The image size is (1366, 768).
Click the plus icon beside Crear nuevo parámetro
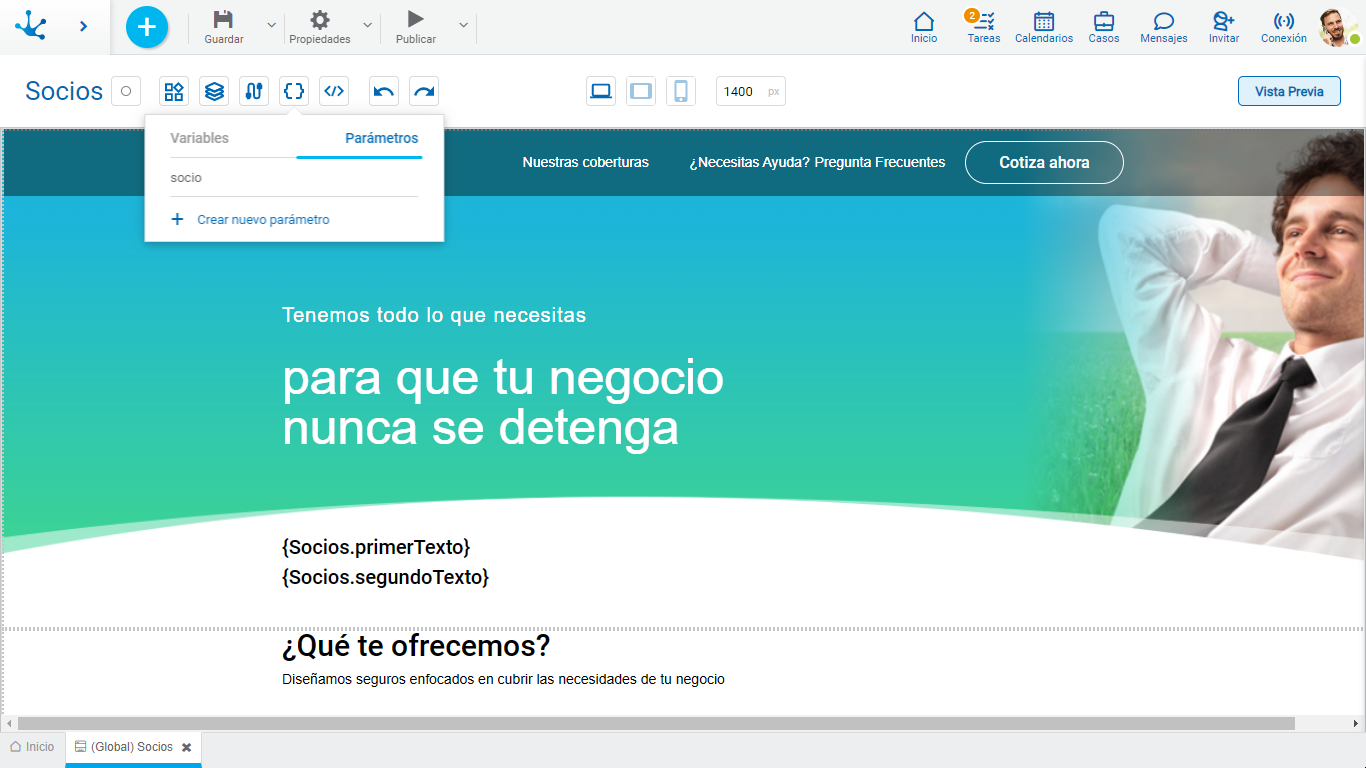(x=177, y=219)
